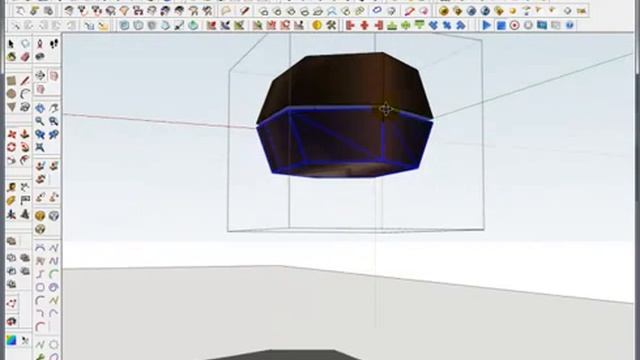This screenshot has width=640, height=360.
Task: Open the blue help question-mark icon
Action: [570, 25]
